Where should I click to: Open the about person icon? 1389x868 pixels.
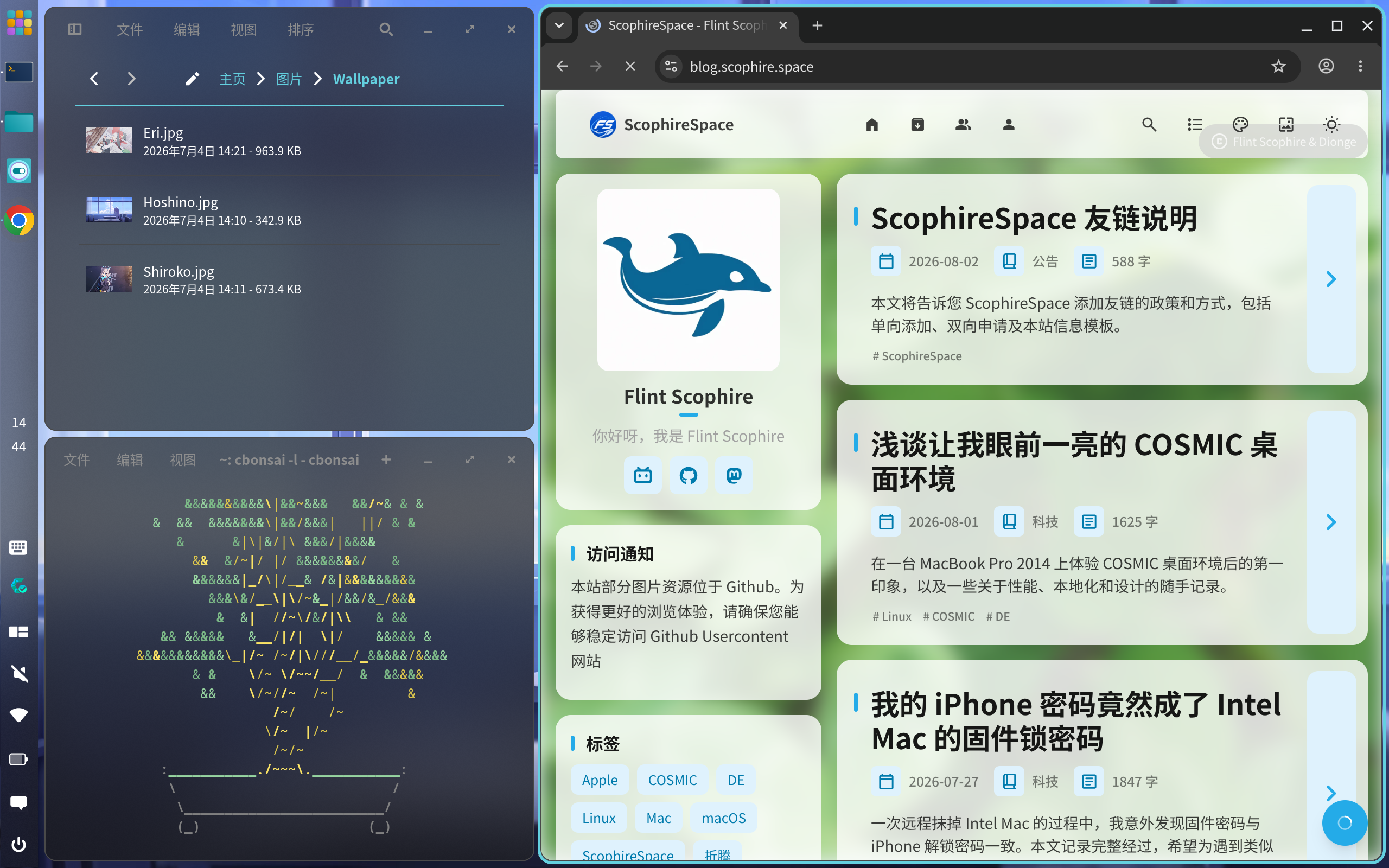[x=1009, y=125]
